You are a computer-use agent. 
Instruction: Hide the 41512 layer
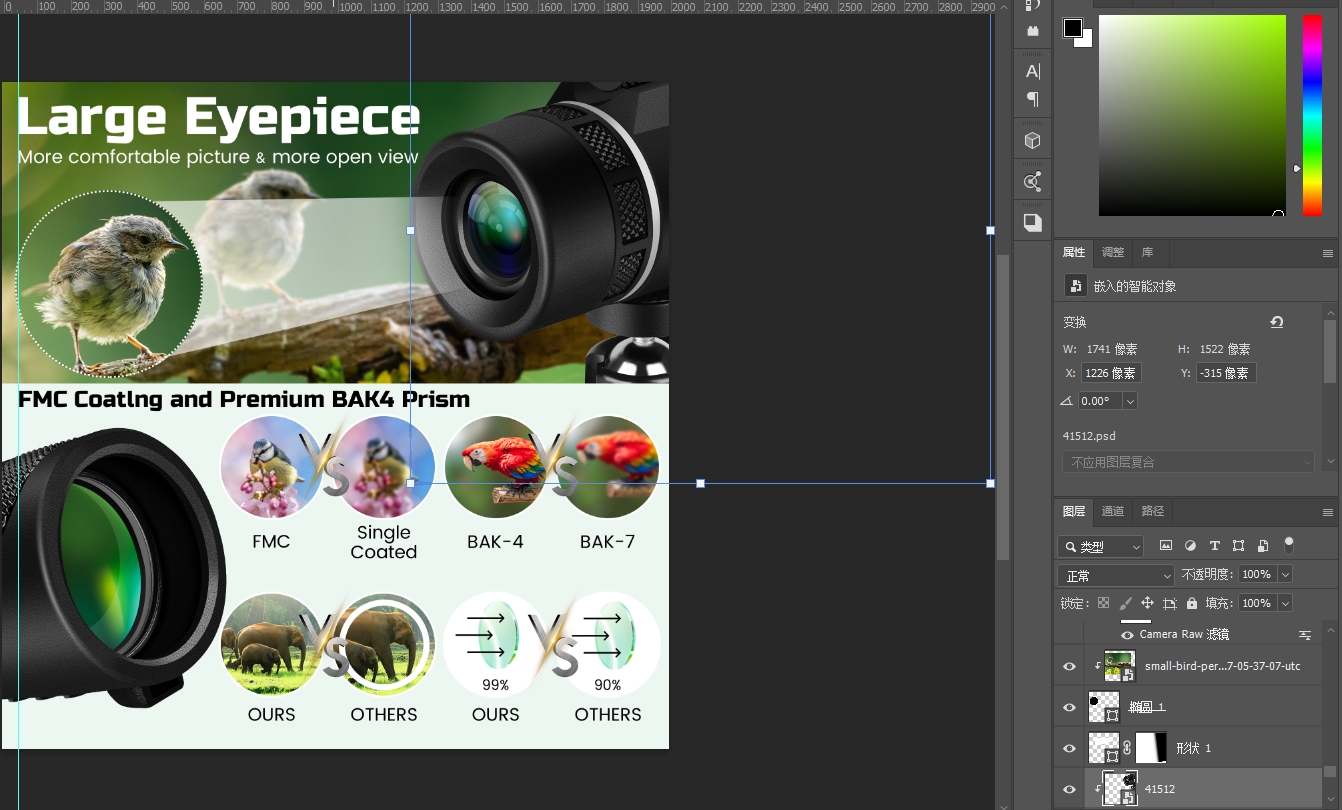1069,789
